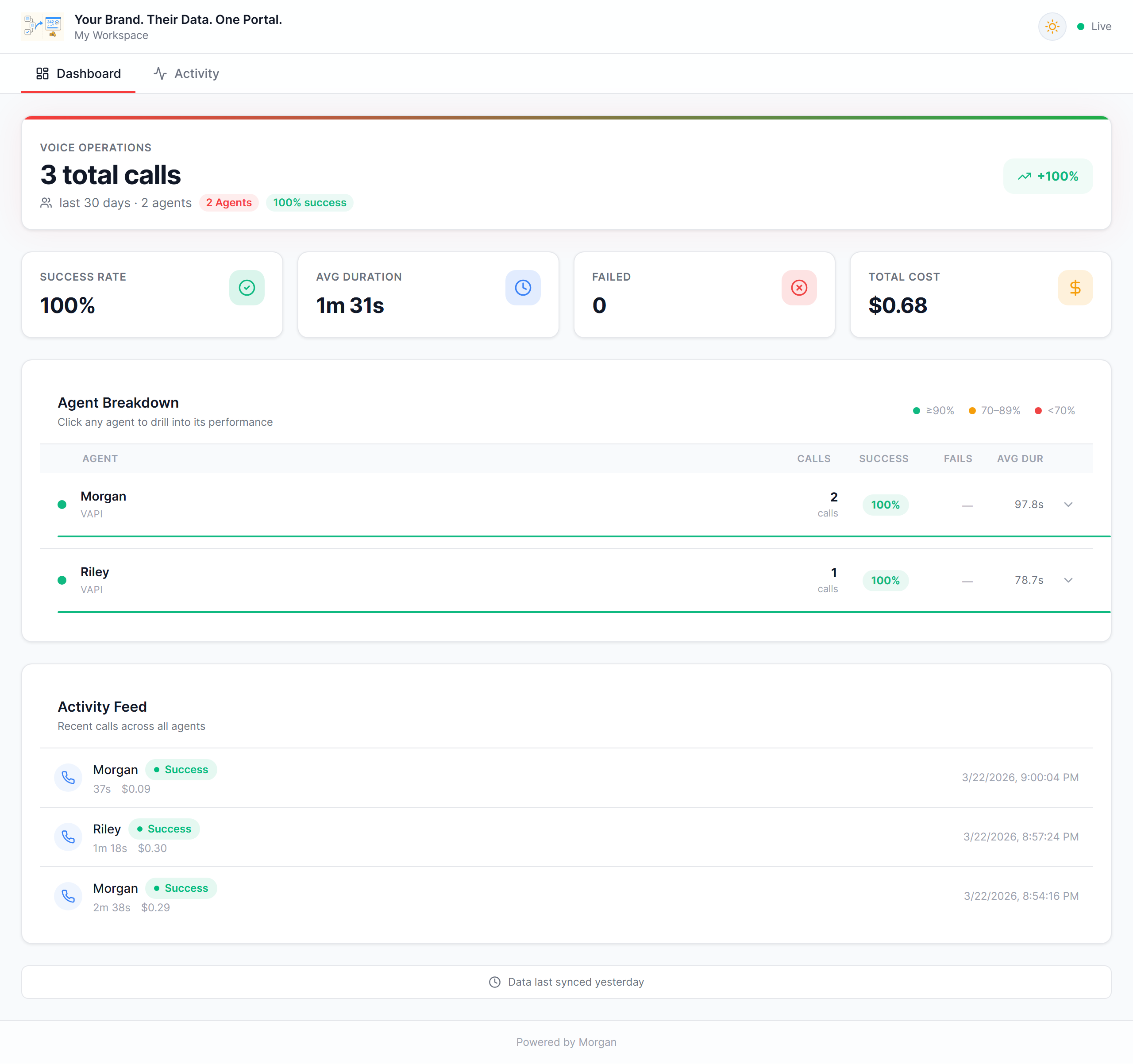Click the phone icon on the 8:54:16 PM call
1133x1064 pixels.
pos(69,896)
